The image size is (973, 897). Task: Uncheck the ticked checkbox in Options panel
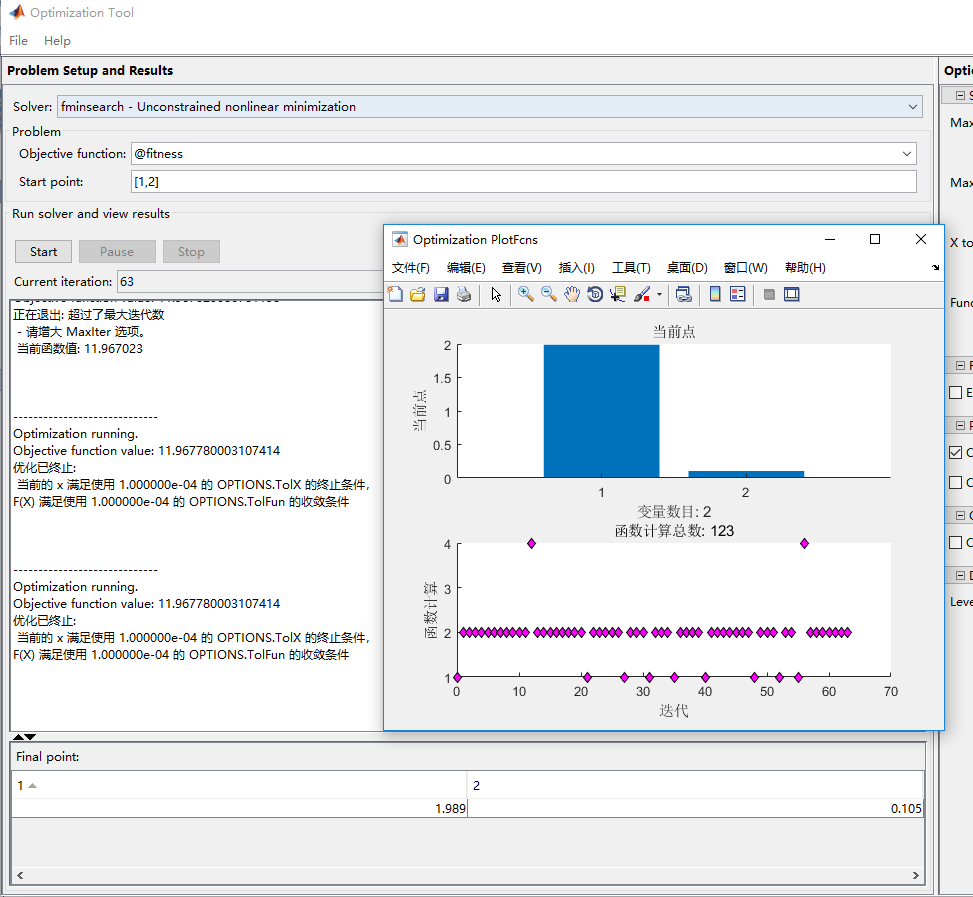[956, 453]
